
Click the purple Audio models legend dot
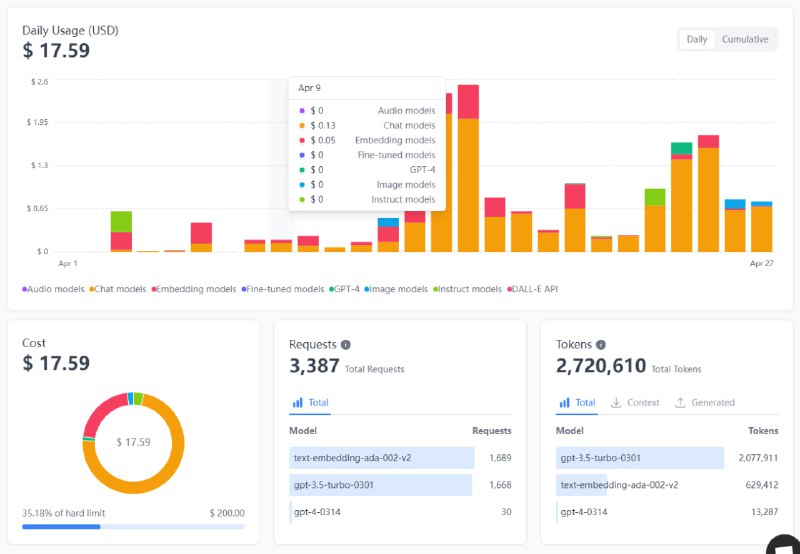pos(25,289)
